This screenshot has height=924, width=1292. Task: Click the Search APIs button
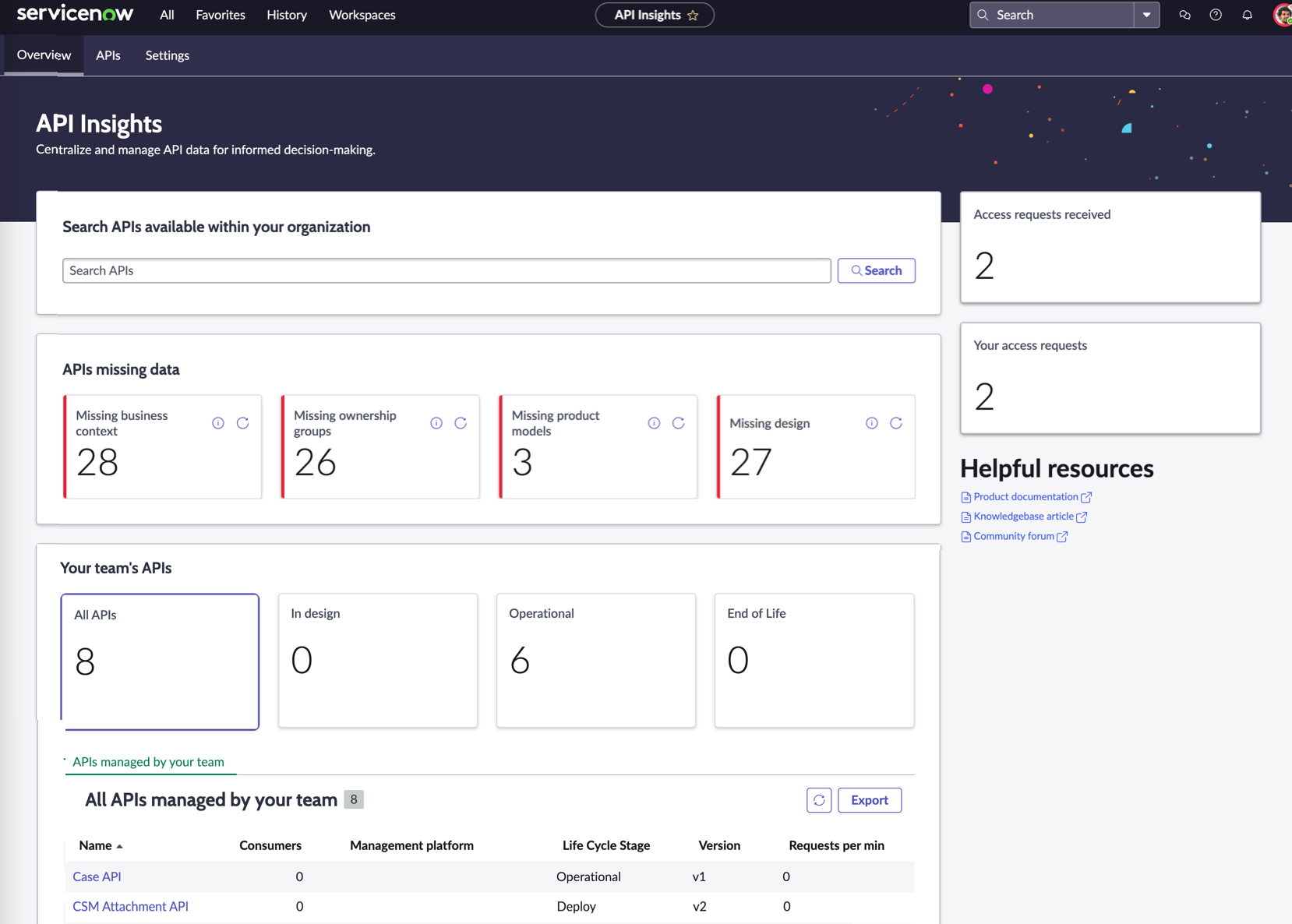click(877, 270)
